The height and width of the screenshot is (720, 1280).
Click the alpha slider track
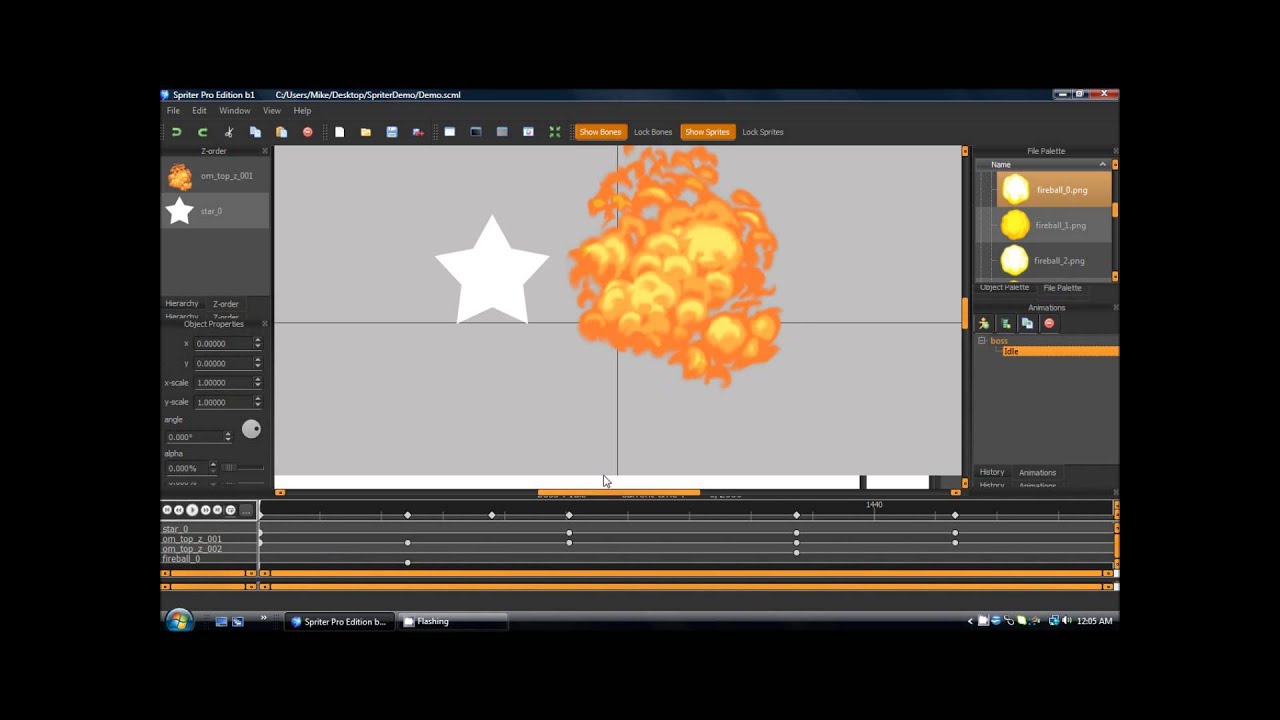pos(243,467)
